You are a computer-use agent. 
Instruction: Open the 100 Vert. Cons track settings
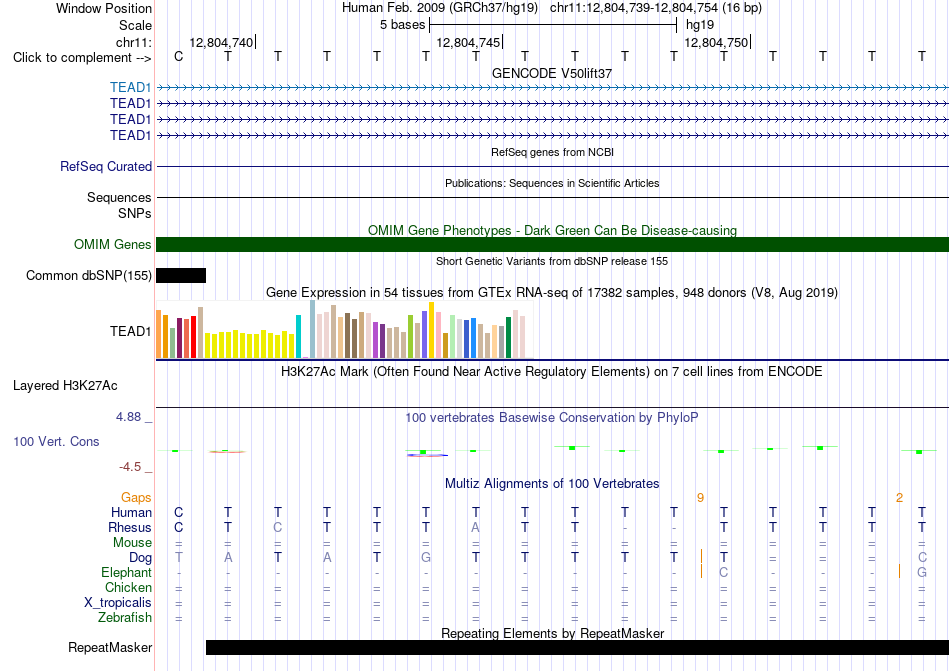56,441
